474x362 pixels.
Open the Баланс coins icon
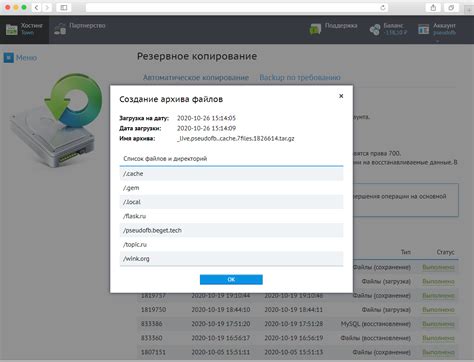[x=375, y=29]
